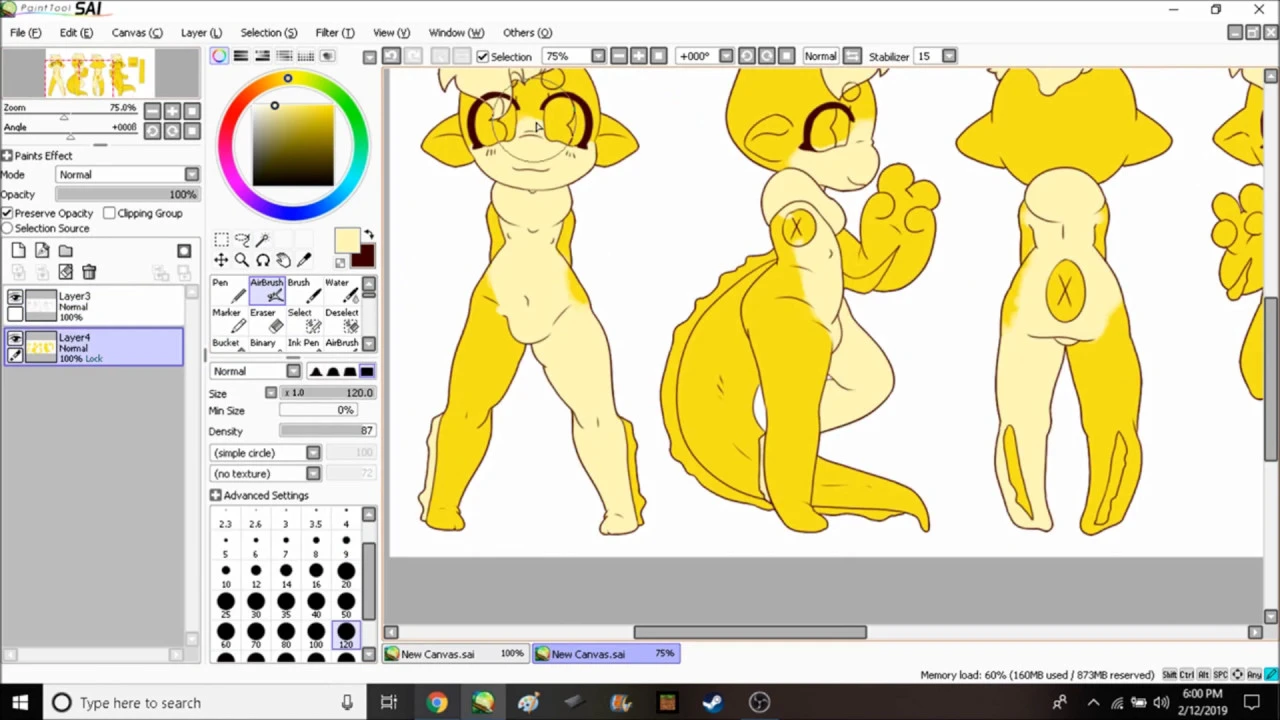The image size is (1280, 720).
Task: Adjust the brush Density slider
Action: pos(327,431)
